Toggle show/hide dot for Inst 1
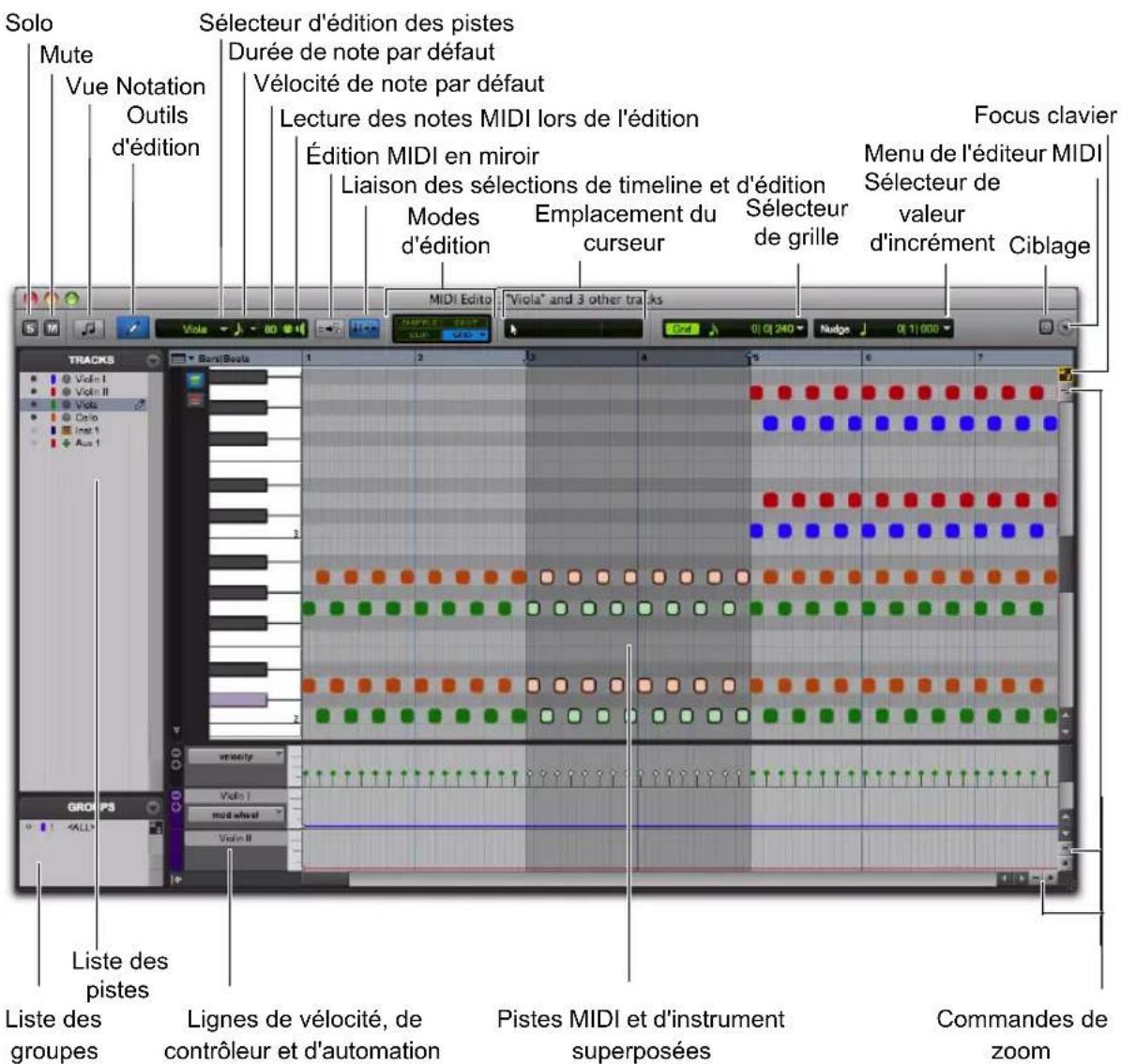1121x1064 pixels. tap(34, 431)
